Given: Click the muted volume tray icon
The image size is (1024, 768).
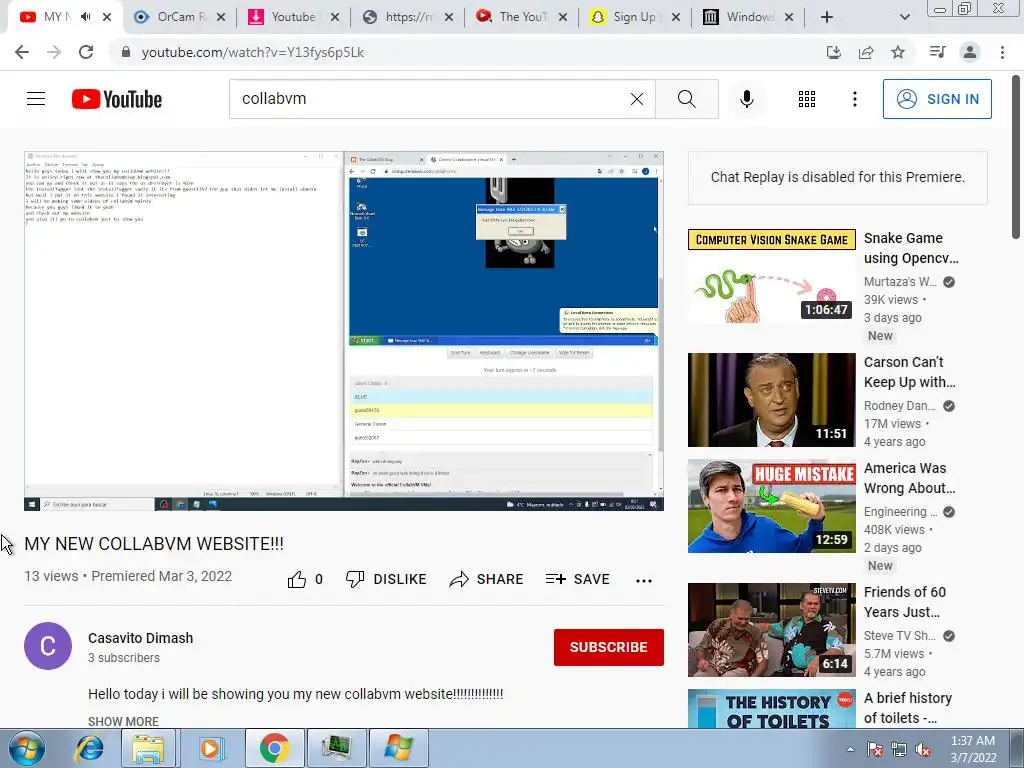Looking at the screenshot, I should tap(923, 749).
